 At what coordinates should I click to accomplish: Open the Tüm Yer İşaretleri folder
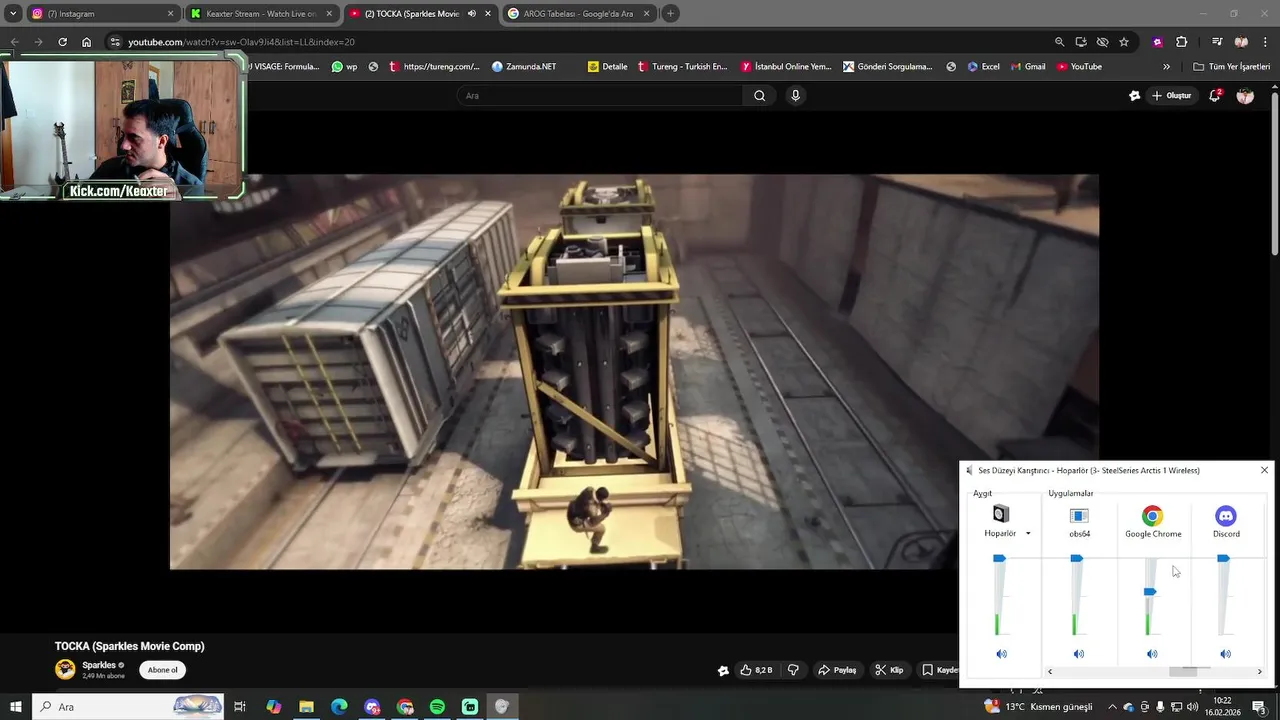[x=1231, y=67]
